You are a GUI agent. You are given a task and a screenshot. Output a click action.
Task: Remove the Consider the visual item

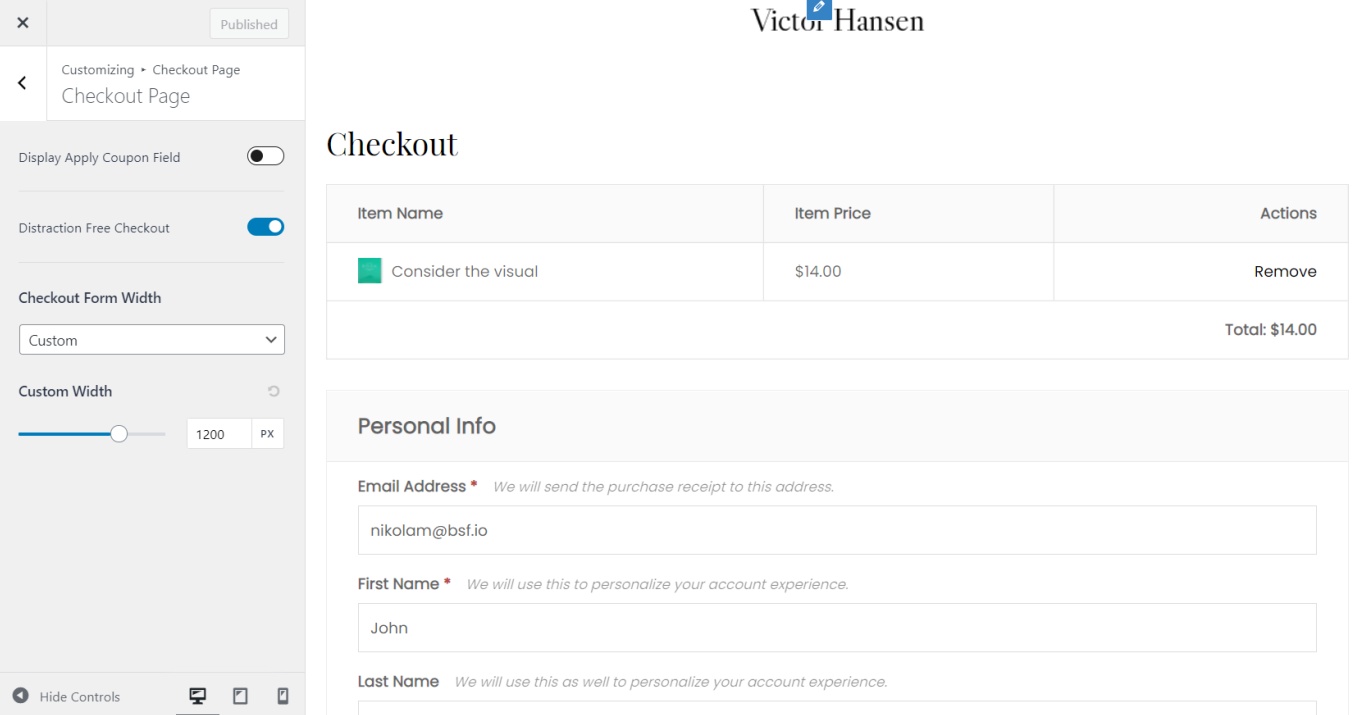coord(1285,271)
